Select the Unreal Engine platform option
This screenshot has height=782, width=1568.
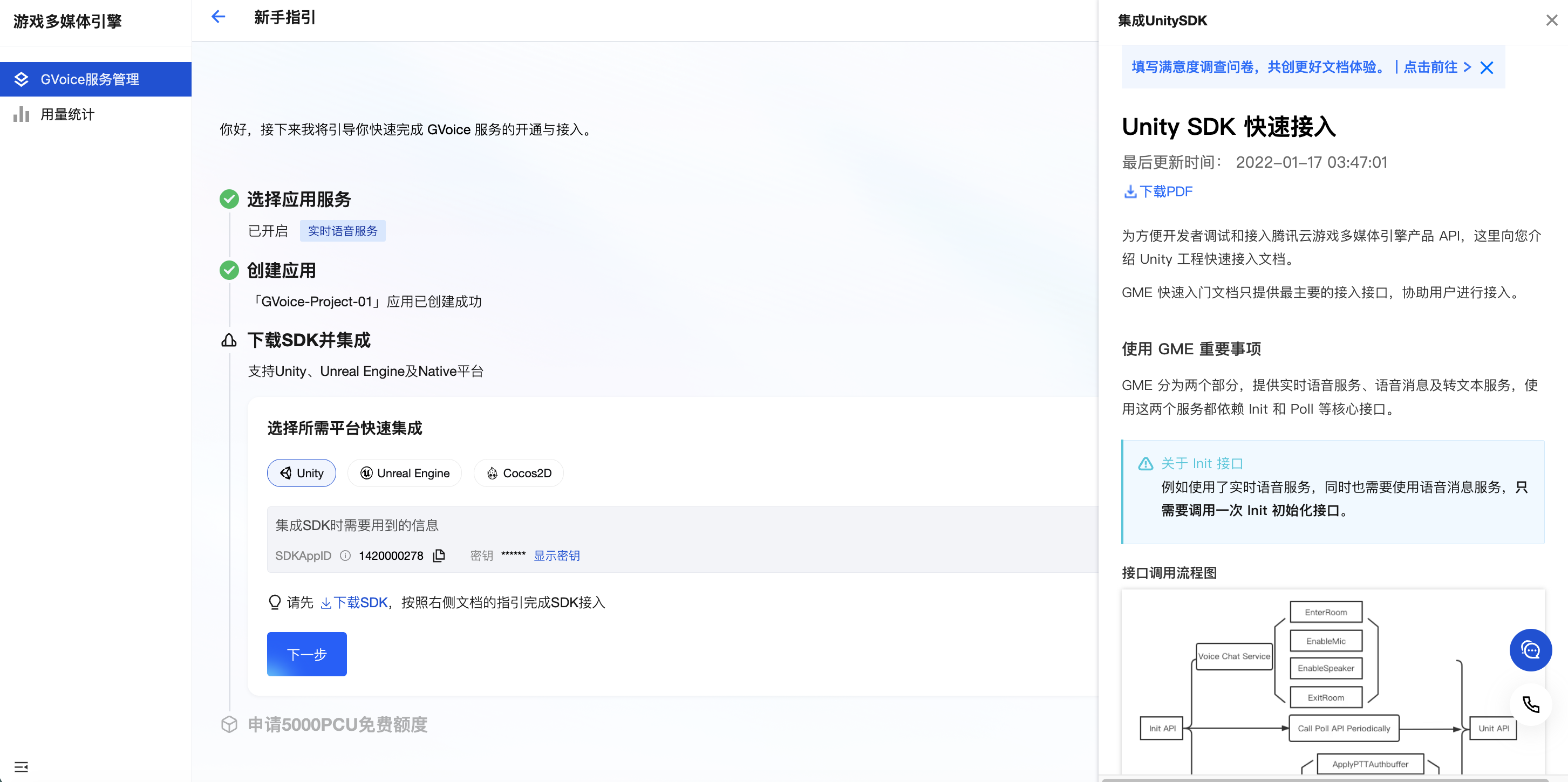coord(405,473)
